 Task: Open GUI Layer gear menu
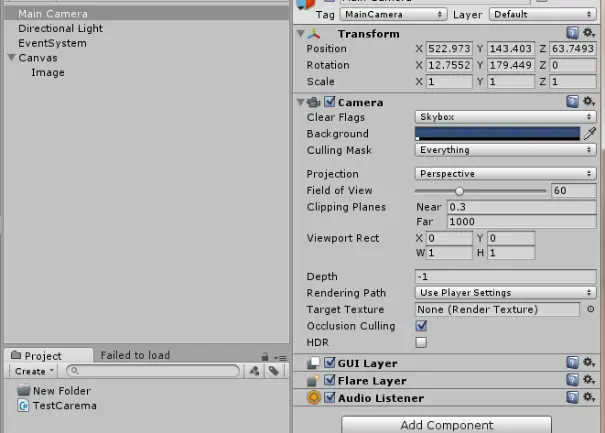click(x=588, y=362)
